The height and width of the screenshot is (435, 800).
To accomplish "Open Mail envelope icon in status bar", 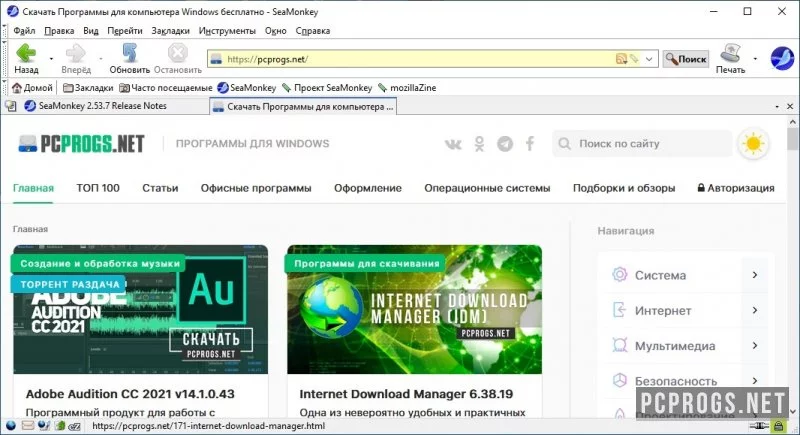I will [28, 425].
